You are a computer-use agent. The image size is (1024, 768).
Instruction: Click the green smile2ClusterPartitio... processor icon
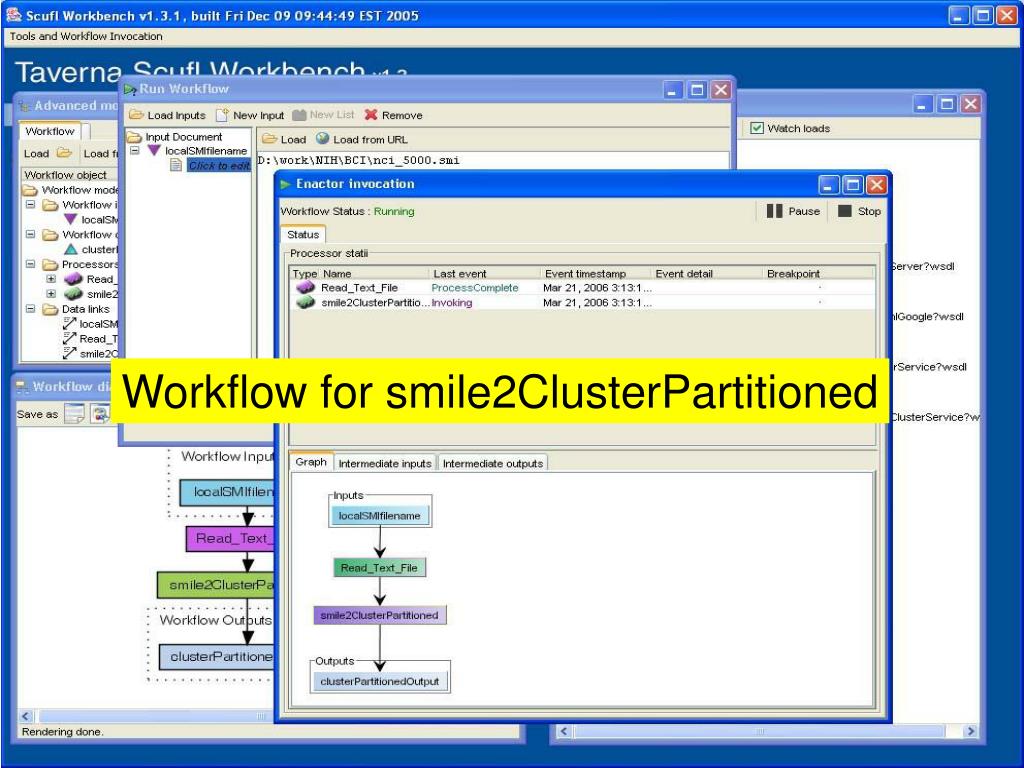pos(305,302)
